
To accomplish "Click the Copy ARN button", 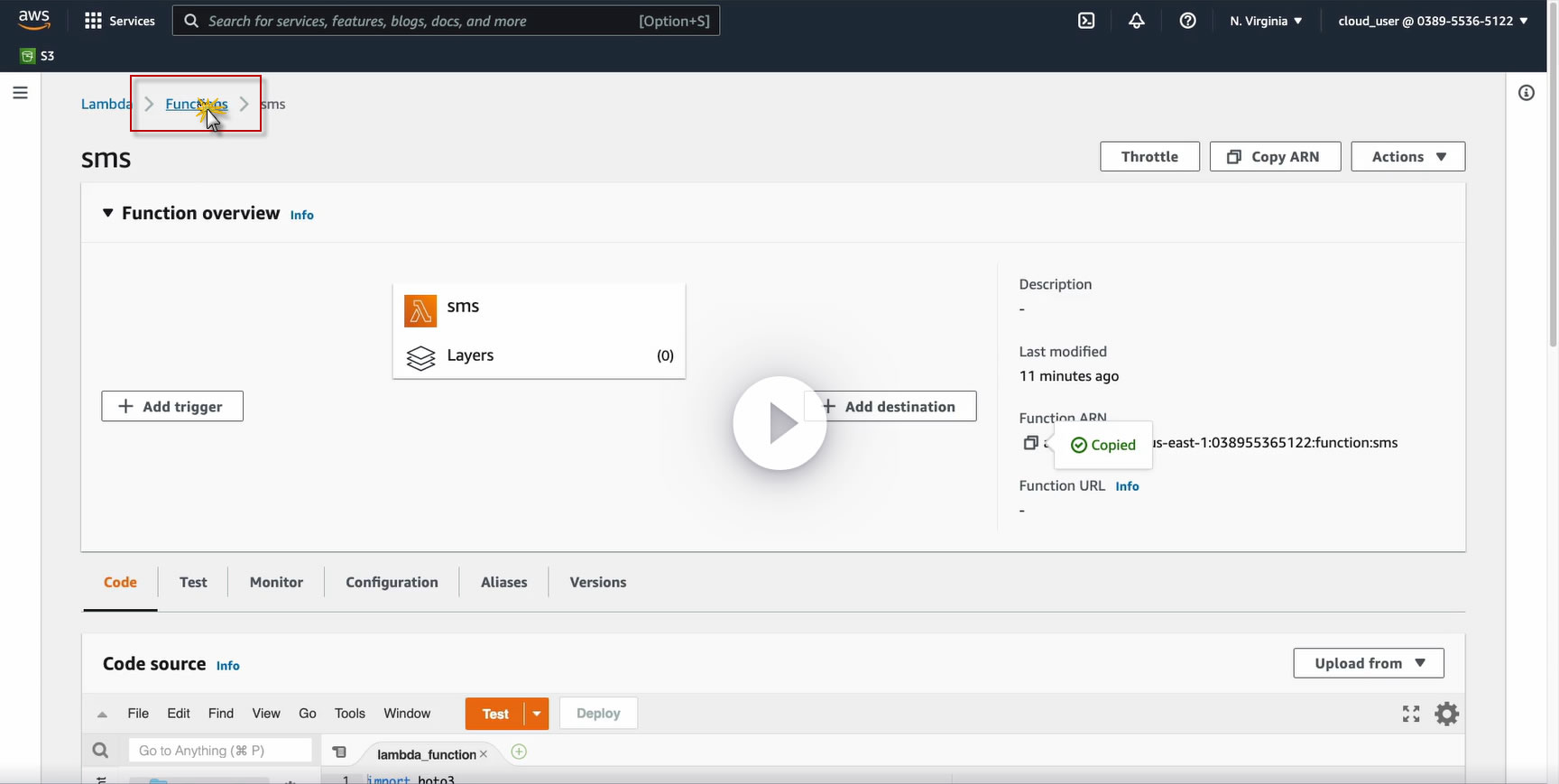I will (1275, 157).
